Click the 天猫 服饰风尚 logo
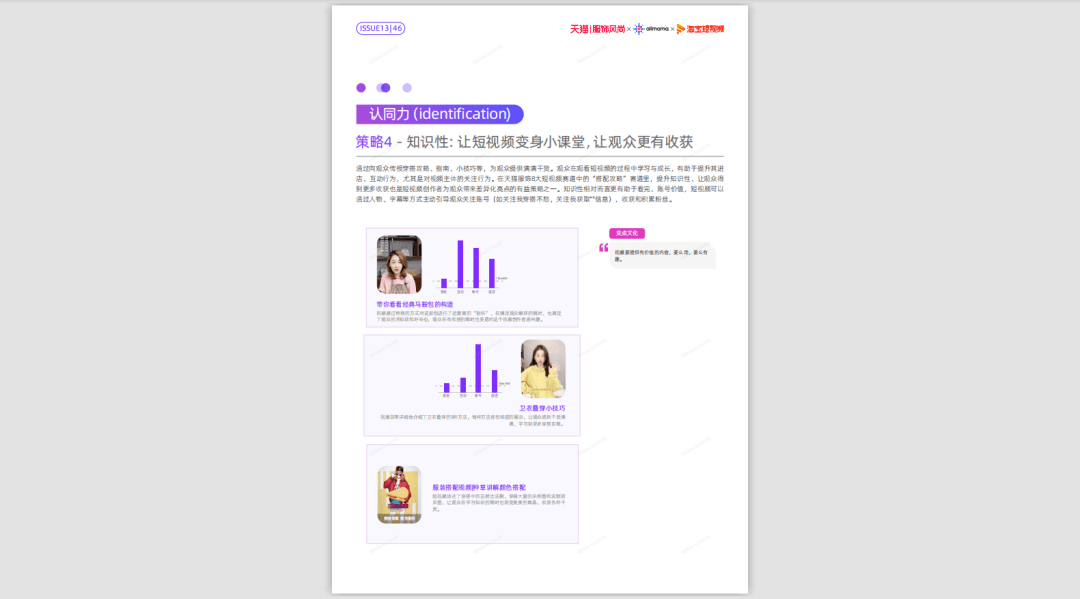This screenshot has width=1080, height=599. [x=597, y=29]
